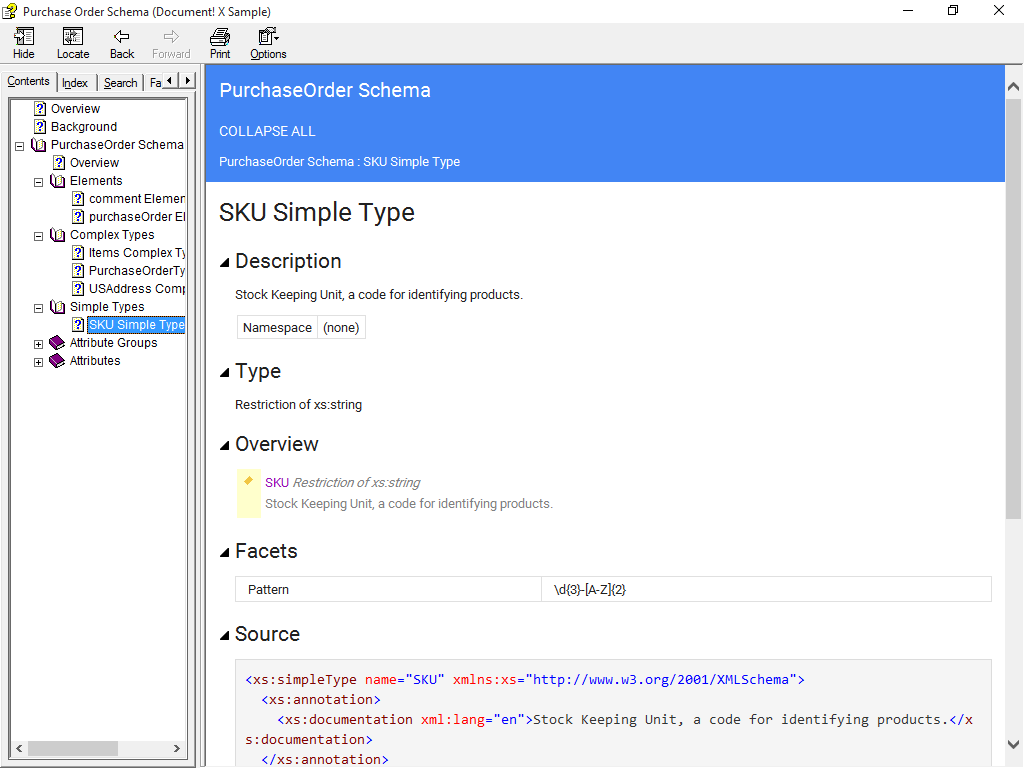Viewport: 1024px width, 768px height.
Task: Click the open book icon for Elements
Action: (58, 181)
